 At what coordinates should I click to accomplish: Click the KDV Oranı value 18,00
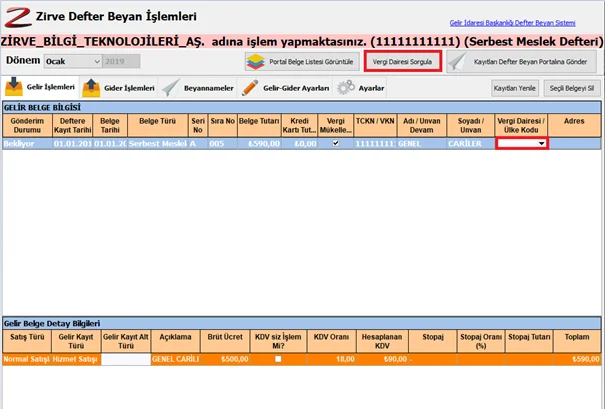click(331, 359)
